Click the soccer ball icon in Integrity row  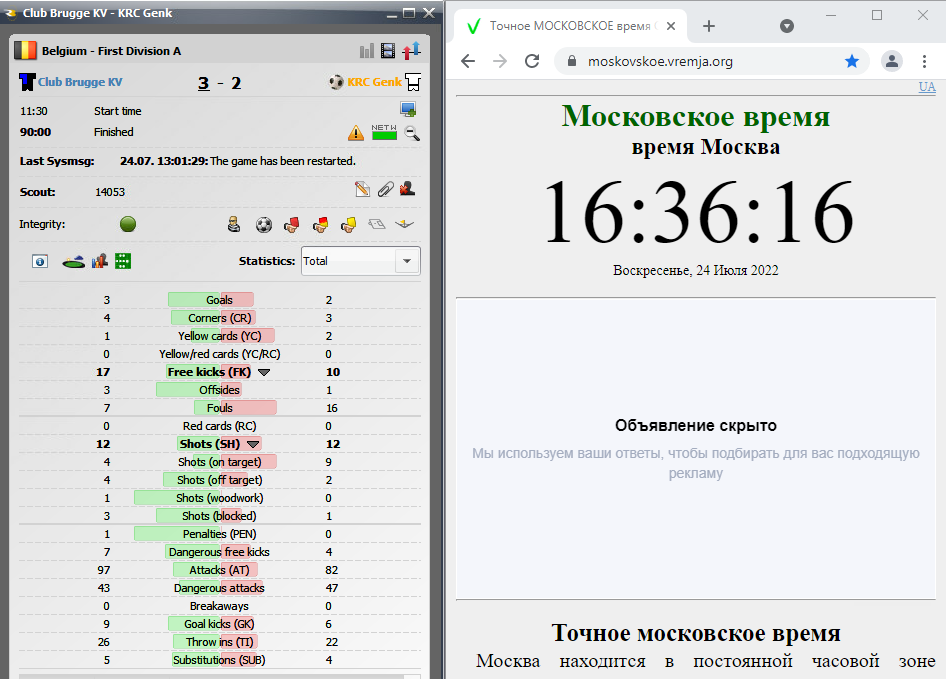(x=264, y=225)
